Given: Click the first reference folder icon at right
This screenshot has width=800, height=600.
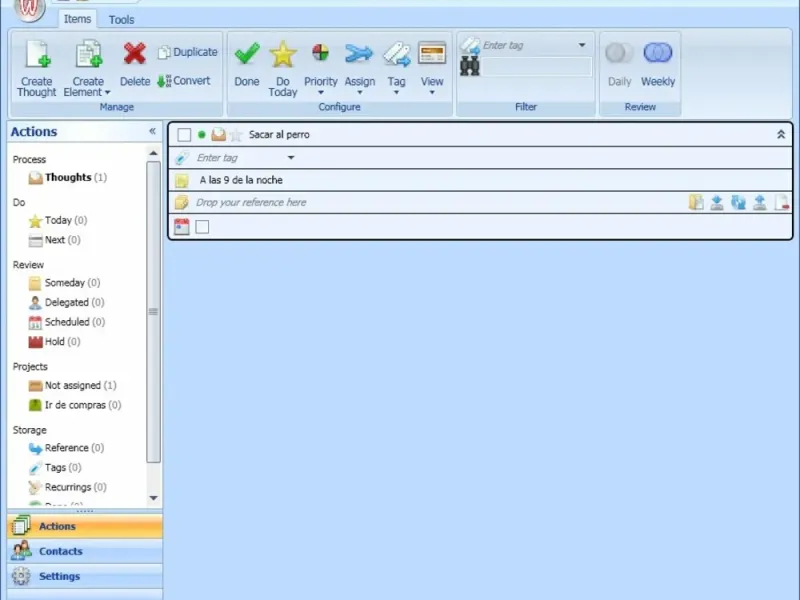Looking at the screenshot, I should click(x=696, y=203).
